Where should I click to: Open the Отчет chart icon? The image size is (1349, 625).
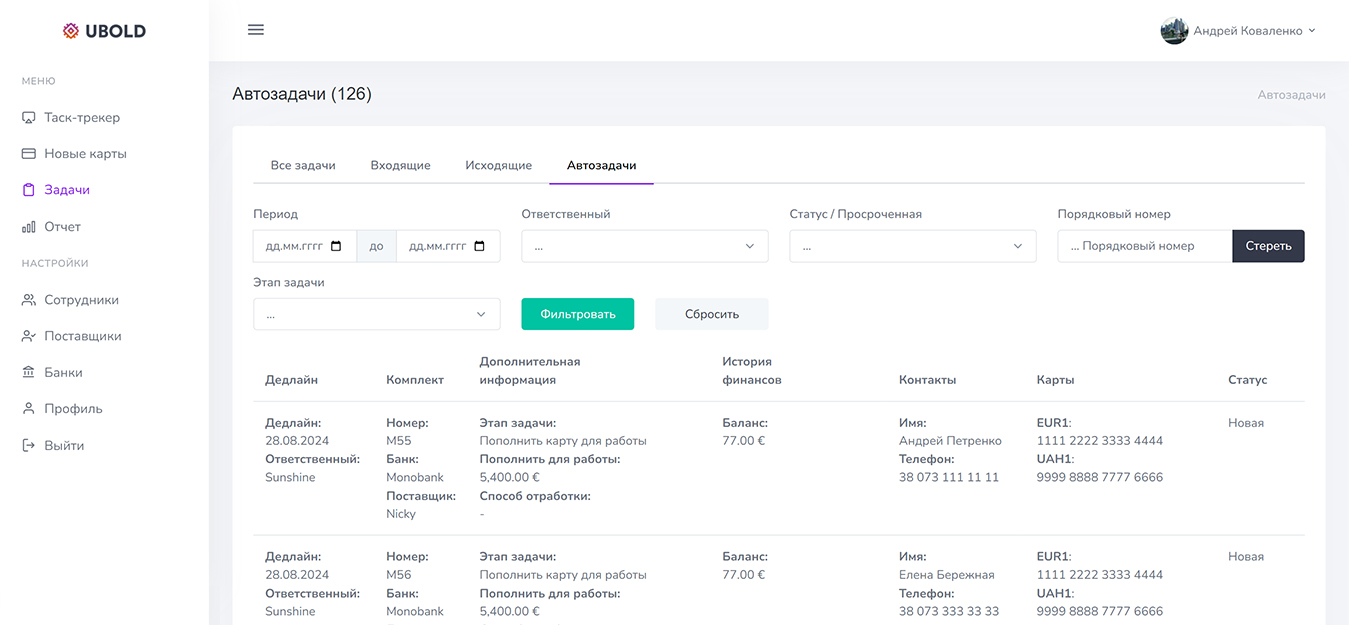(x=27, y=226)
